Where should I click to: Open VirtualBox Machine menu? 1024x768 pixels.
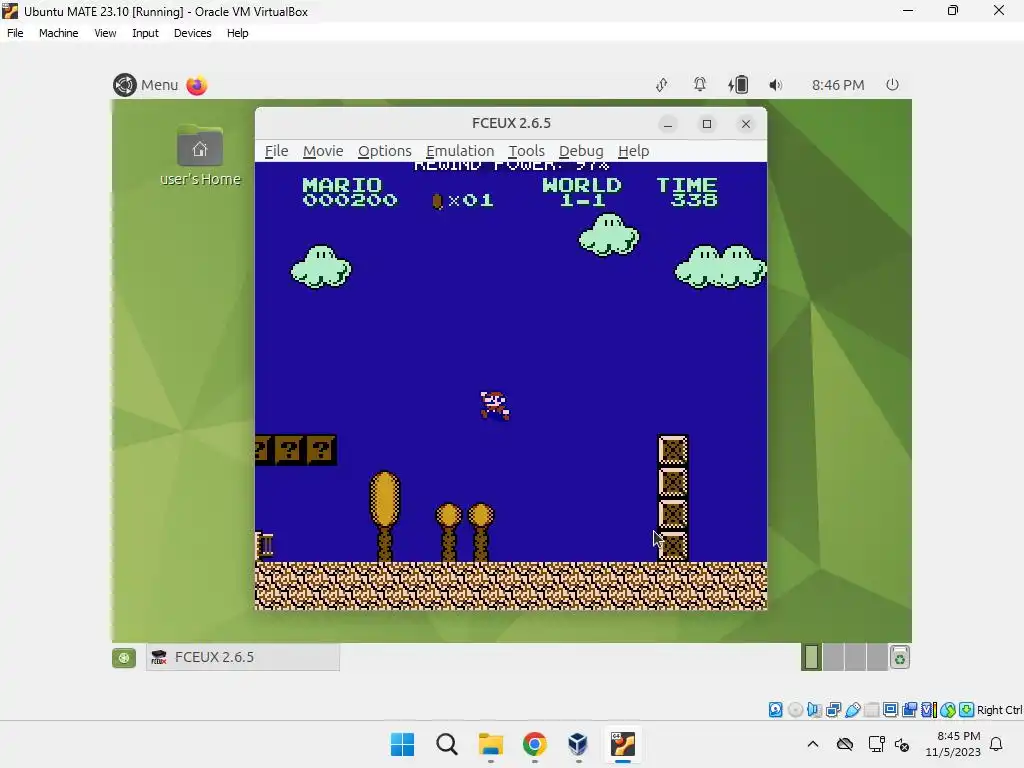tap(58, 33)
